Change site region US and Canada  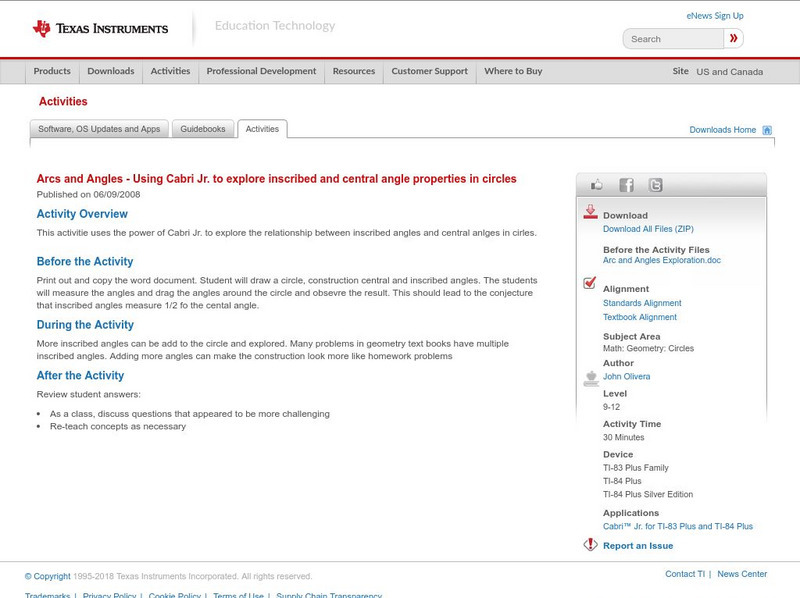pos(730,72)
